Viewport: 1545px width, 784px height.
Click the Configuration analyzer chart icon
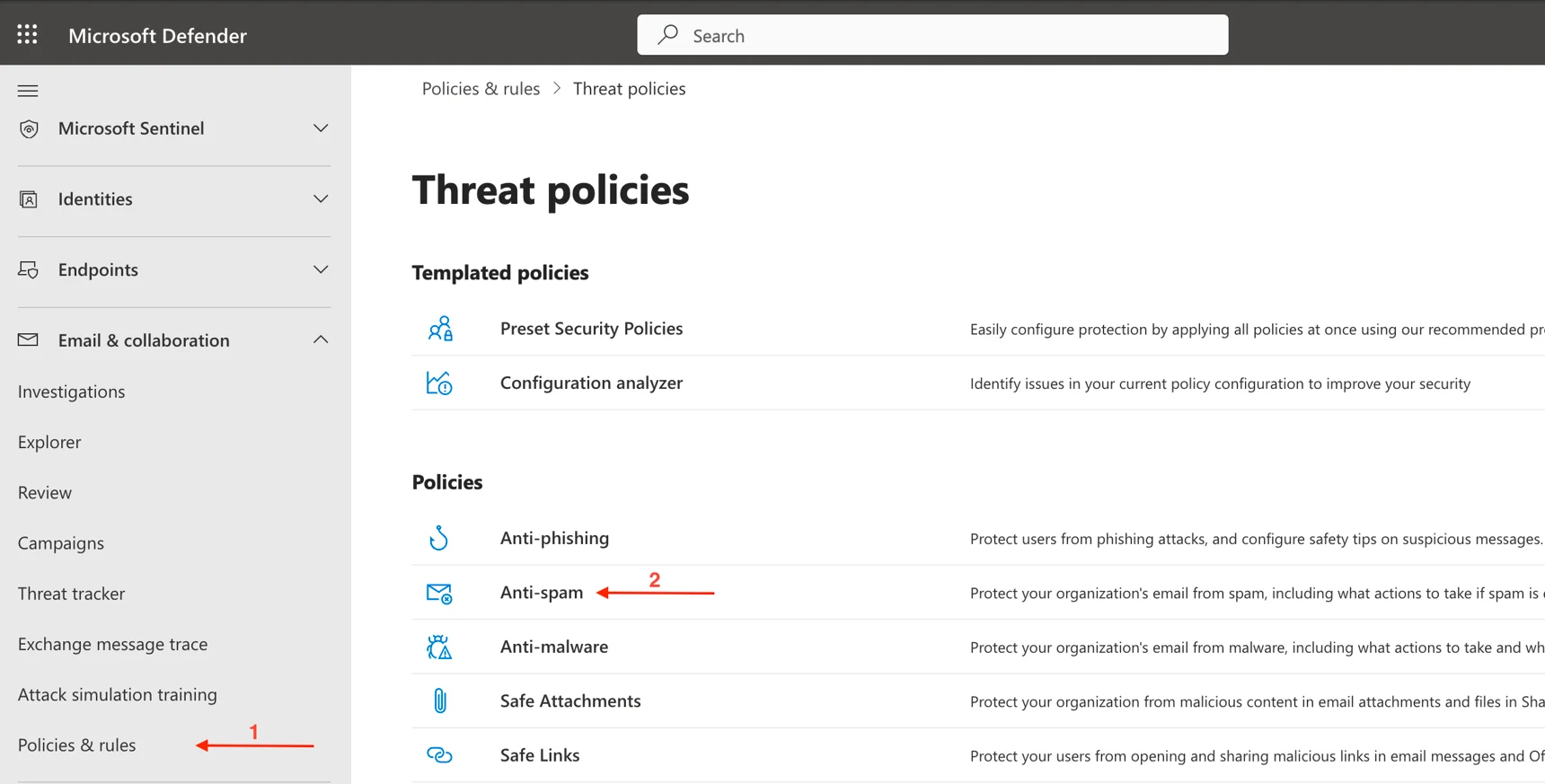coord(439,383)
